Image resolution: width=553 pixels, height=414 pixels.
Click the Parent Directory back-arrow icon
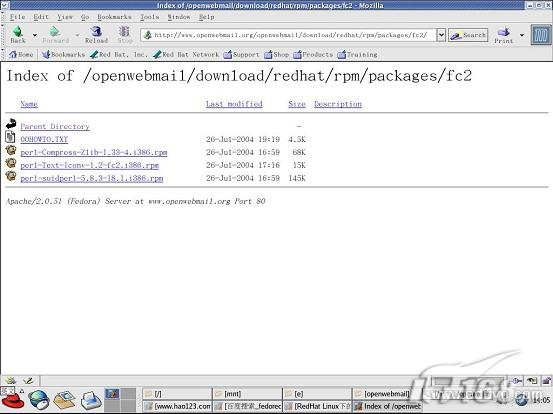coord(11,124)
